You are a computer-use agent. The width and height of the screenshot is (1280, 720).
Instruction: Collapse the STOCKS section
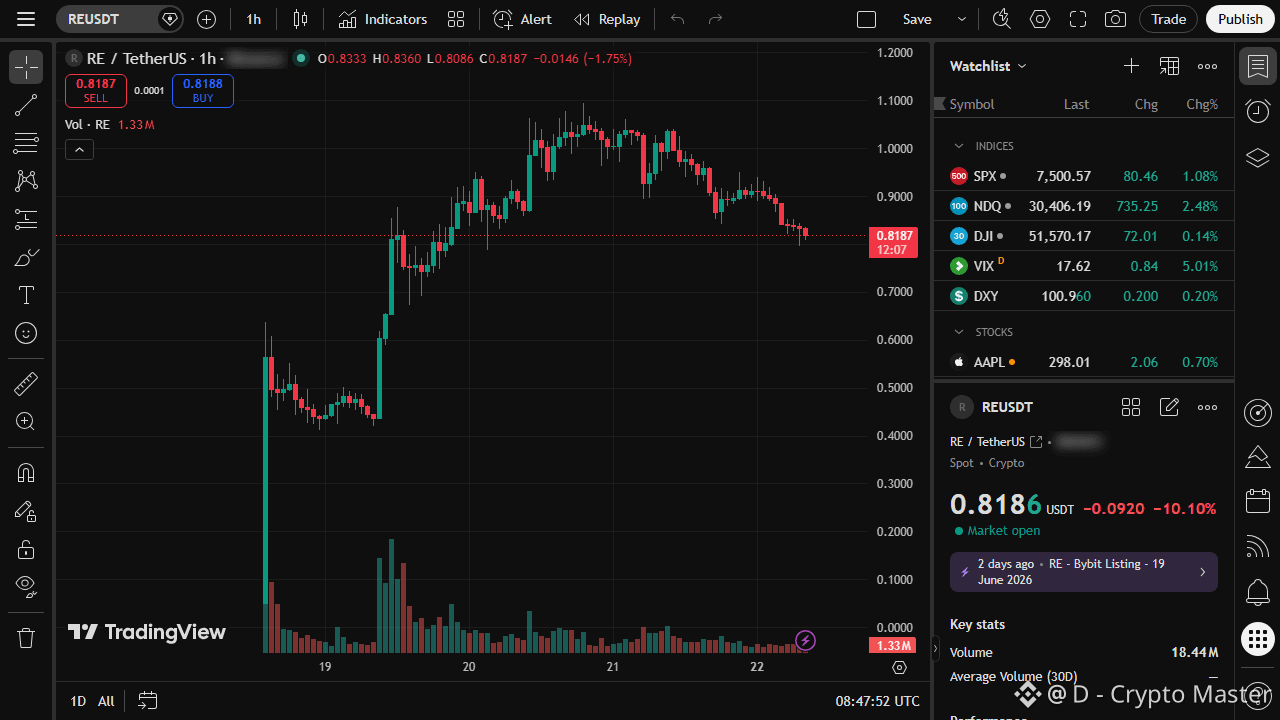tap(959, 332)
